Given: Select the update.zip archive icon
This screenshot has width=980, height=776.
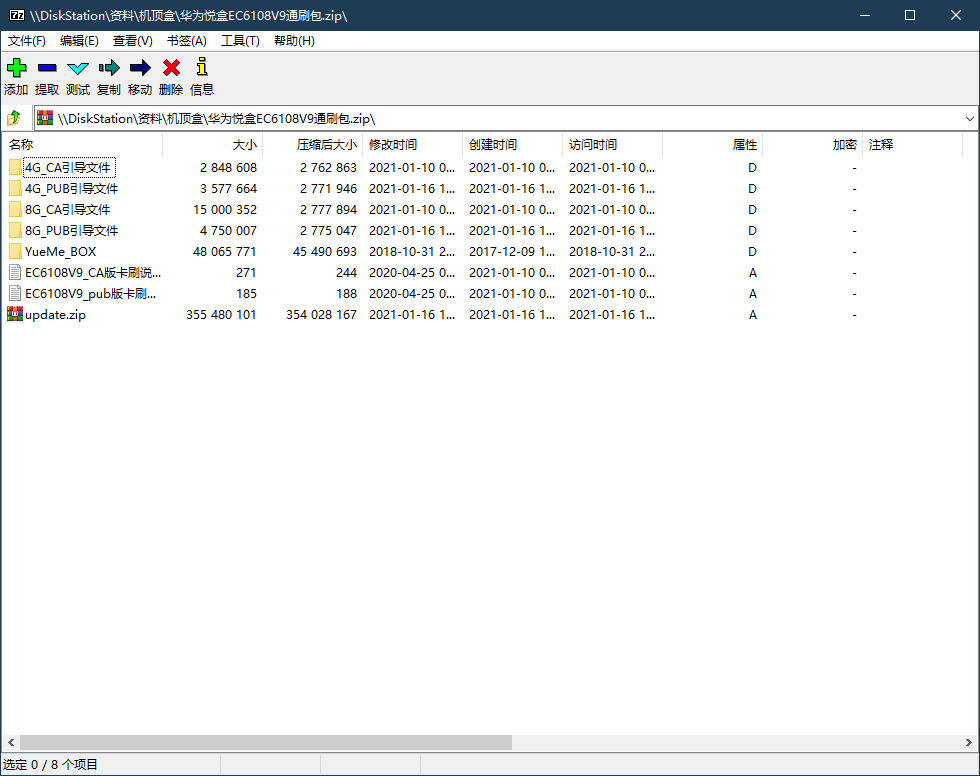Looking at the screenshot, I should (x=15, y=314).
